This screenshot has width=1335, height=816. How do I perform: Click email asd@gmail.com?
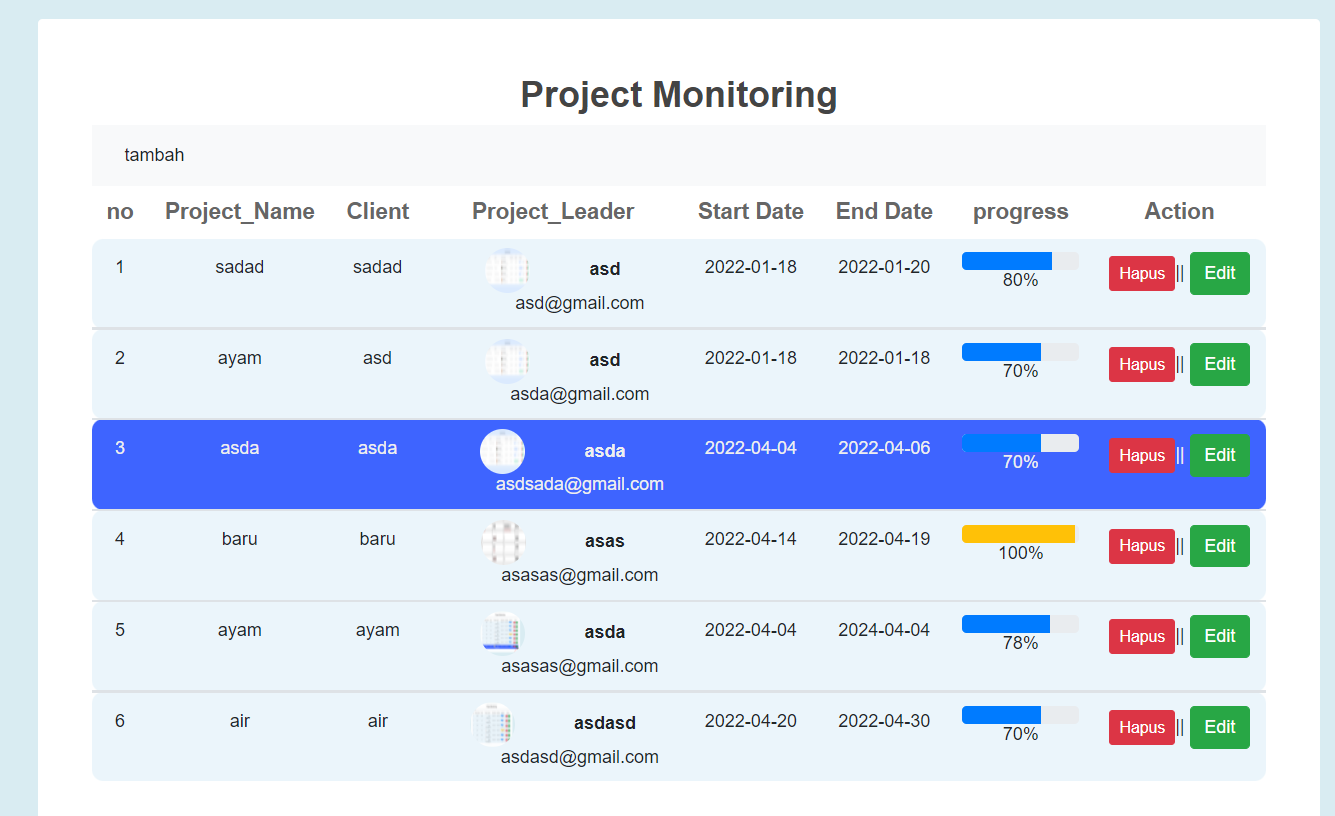580,303
